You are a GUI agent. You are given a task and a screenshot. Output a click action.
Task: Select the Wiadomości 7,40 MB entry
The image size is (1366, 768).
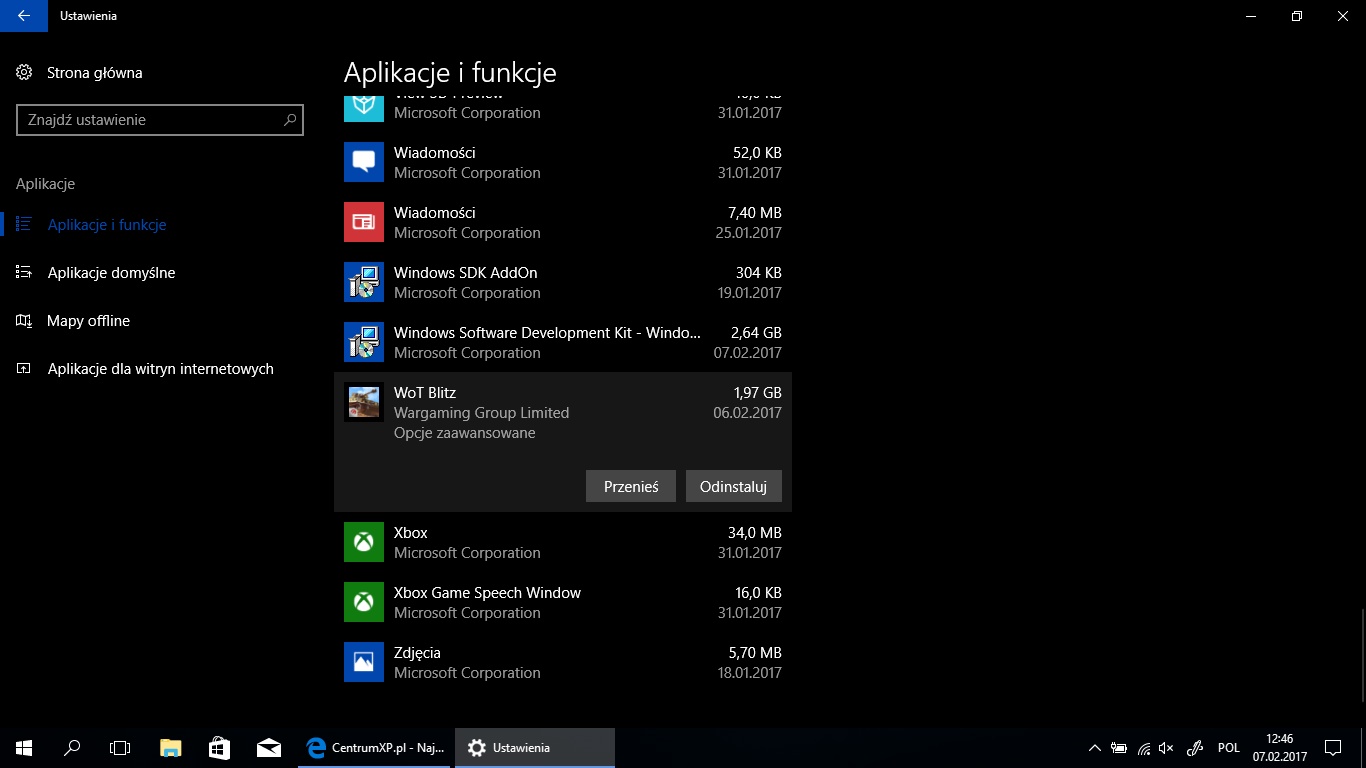pyautogui.click(x=563, y=222)
